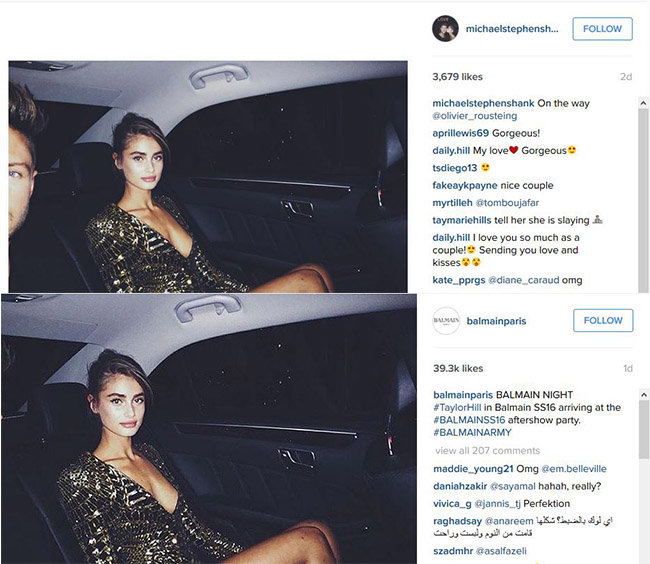Click the balmainparis username header

[496, 321]
